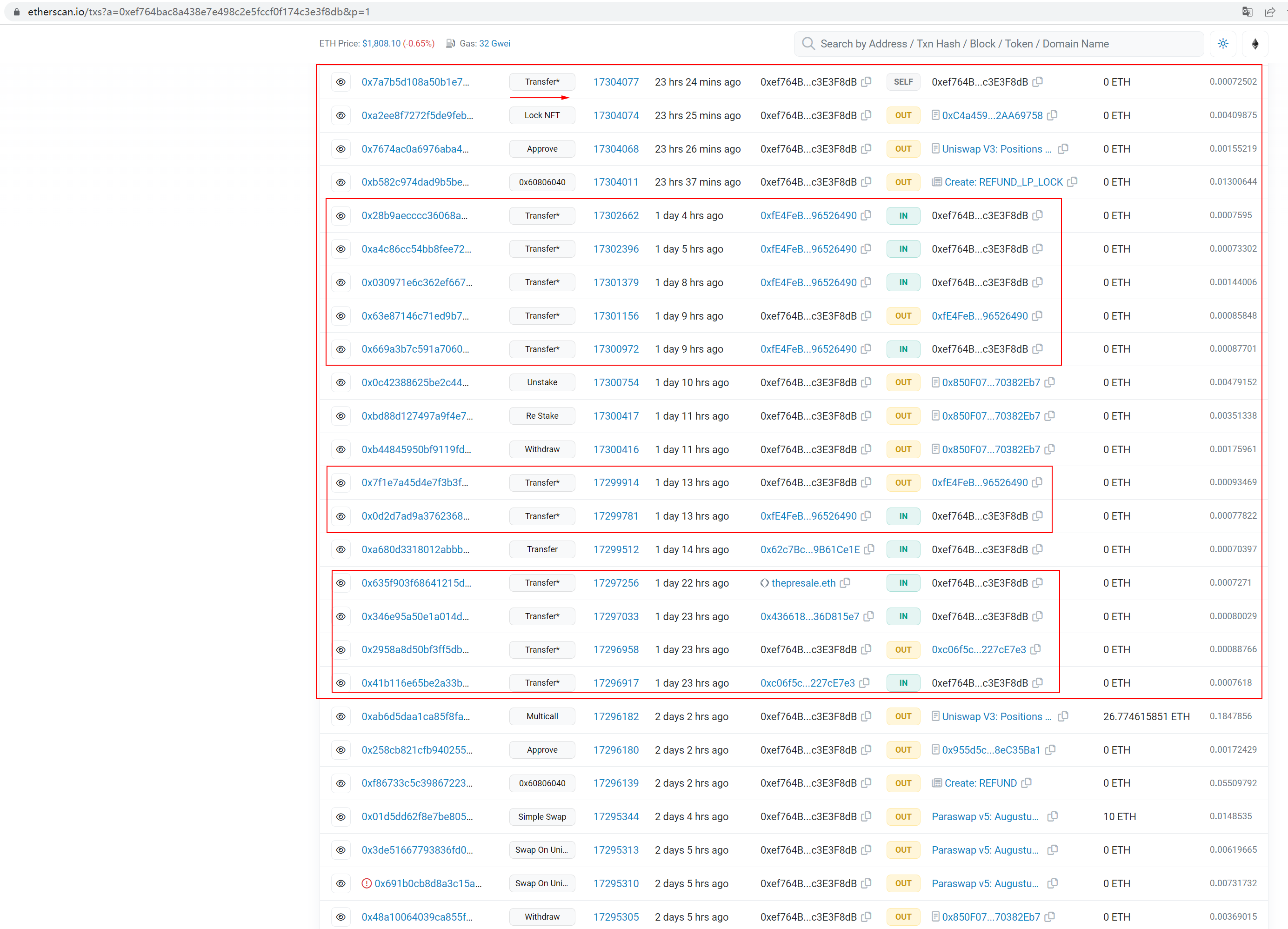Click the translate page icon in address bar
Screen dimensions: 1288x929
click(1247, 11)
